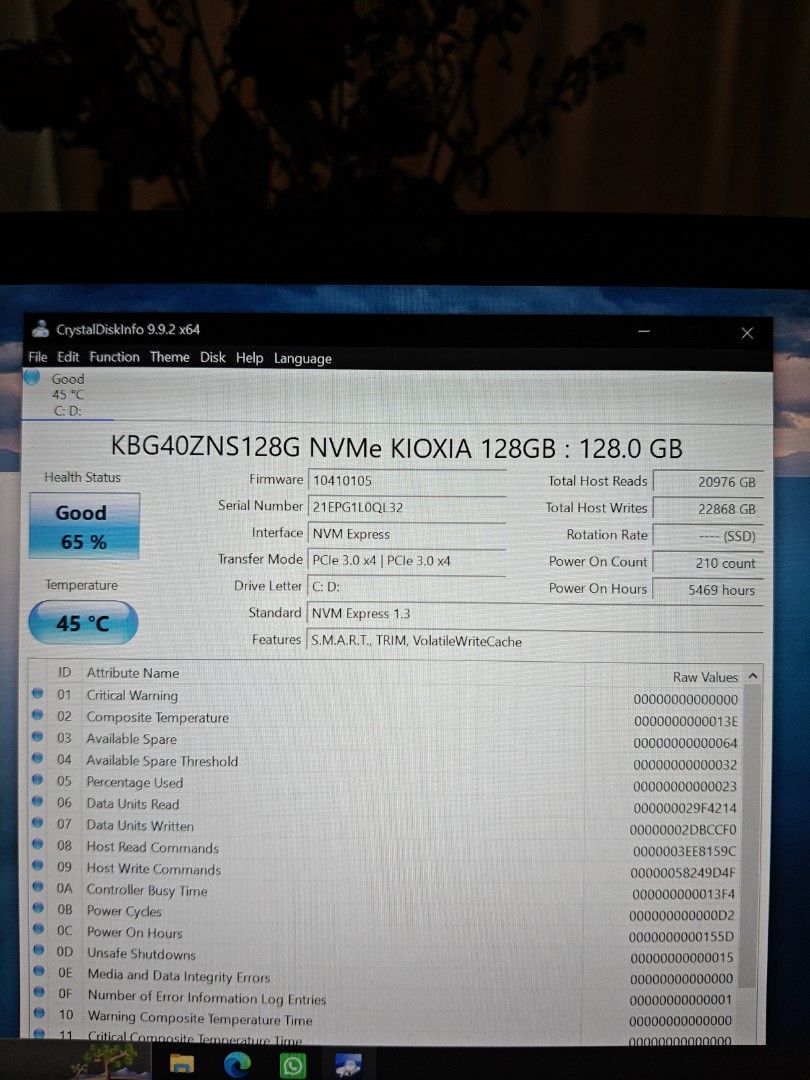Viewport: 810px width, 1080px height.
Task: Click the status dot for Percentage Used
Action: (x=38, y=780)
